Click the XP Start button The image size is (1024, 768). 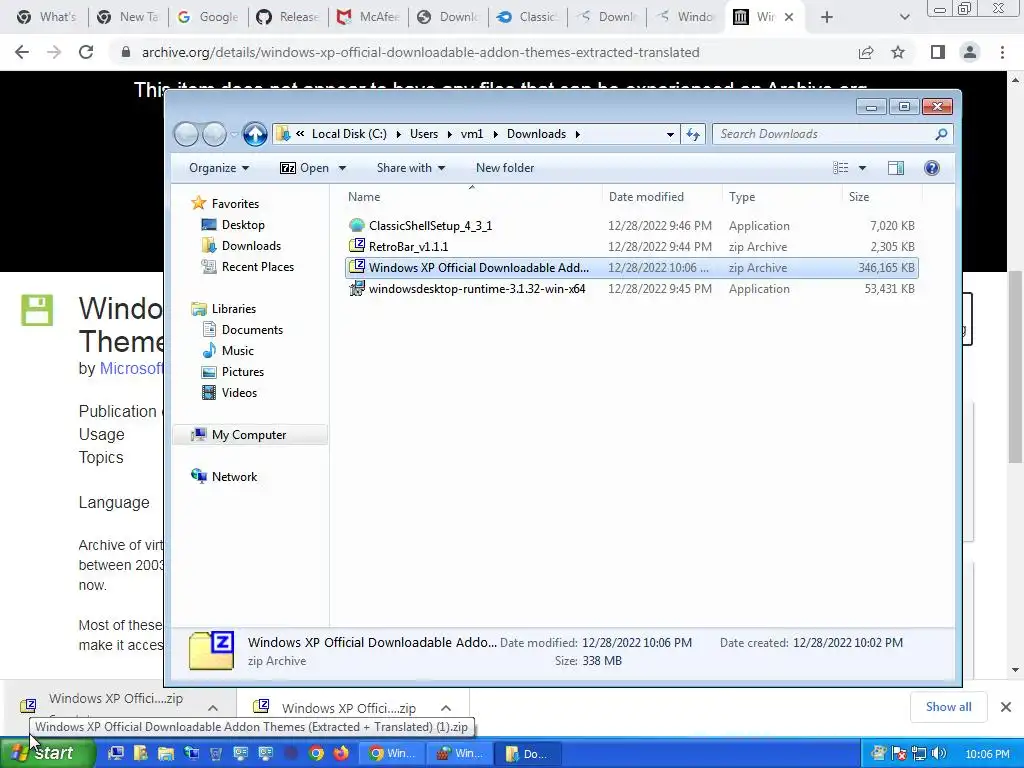tap(46, 753)
